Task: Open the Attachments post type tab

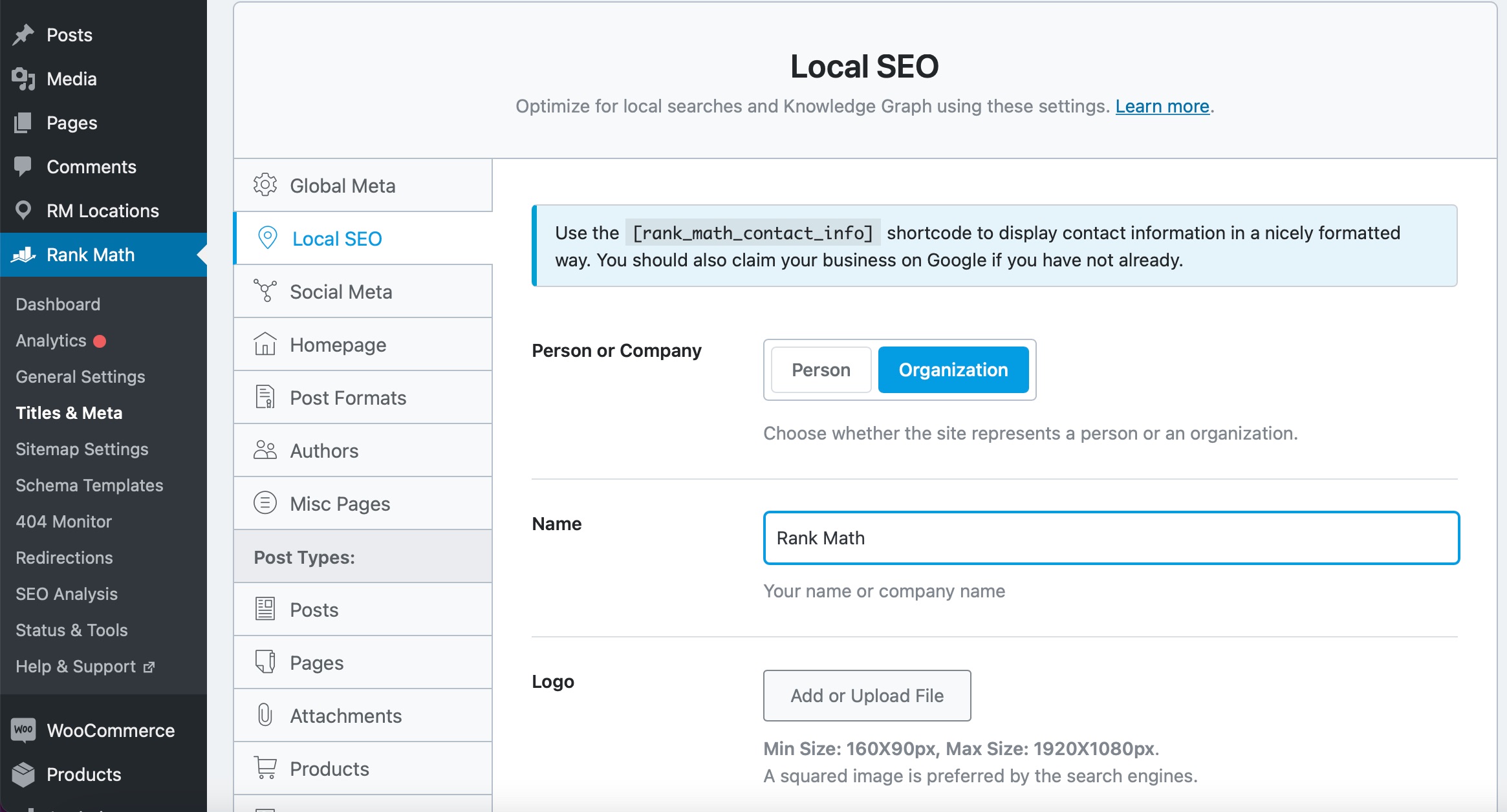Action: pyautogui.click(x=363, y=715)
